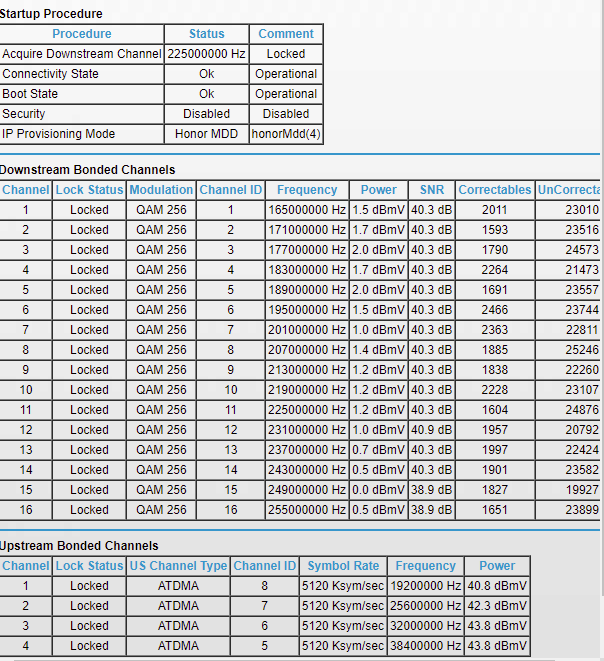Click the US Channel Type column header
The width and height of the screenshot is (604, 661).
pyautogui.click(x=178, y=566)
